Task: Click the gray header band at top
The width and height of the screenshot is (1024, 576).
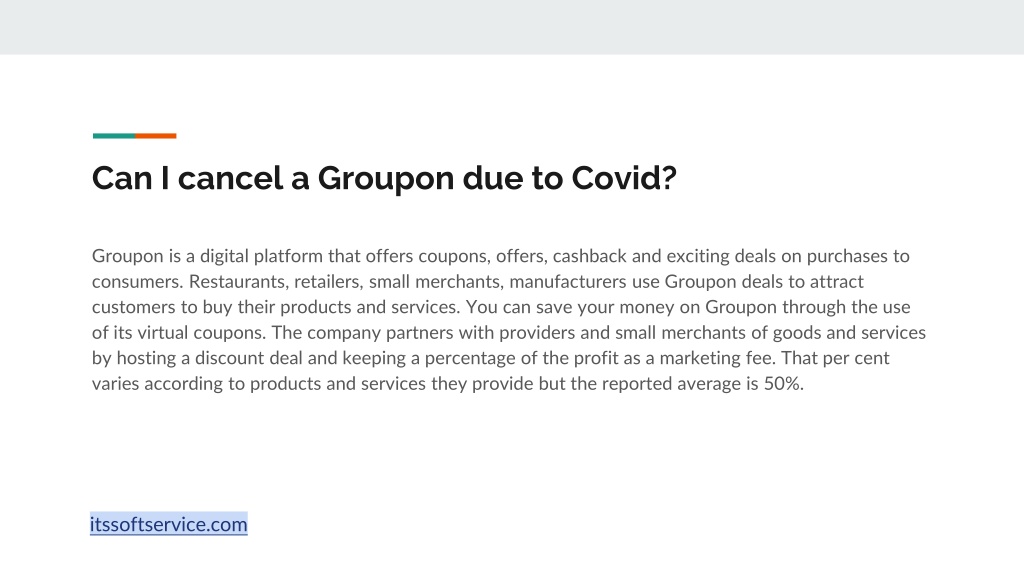Action: 512,27
